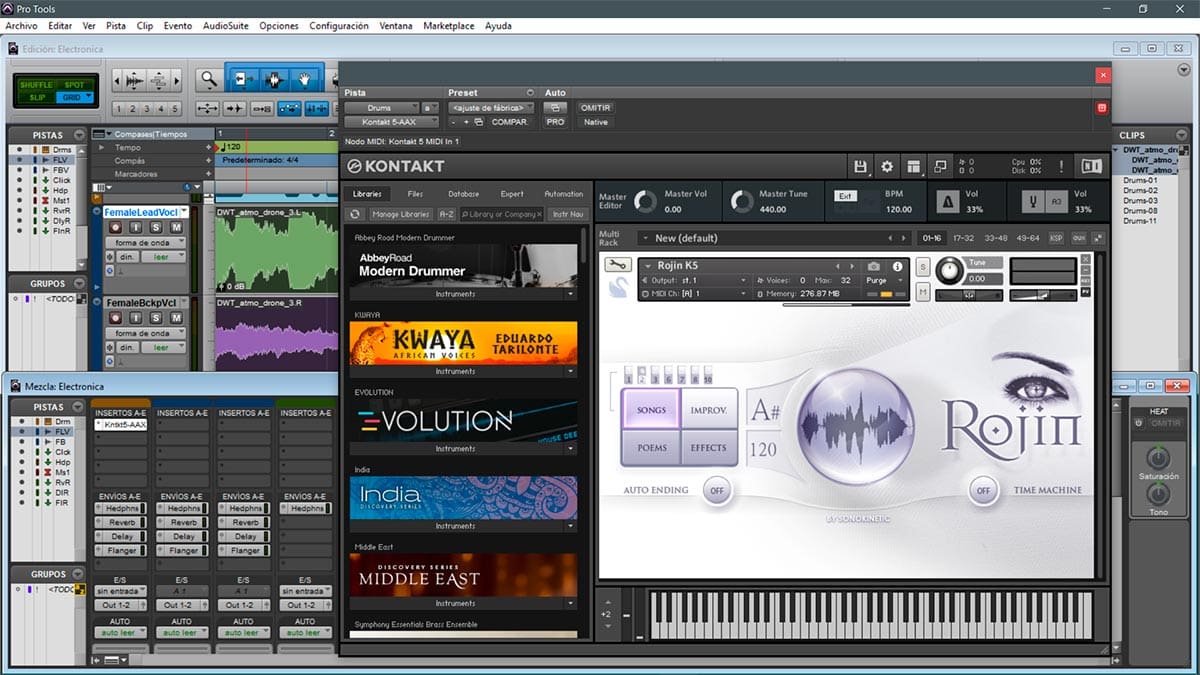The image size is (1200, 675).
Task: Open the Archivo menu
Action: click(21, 26)
